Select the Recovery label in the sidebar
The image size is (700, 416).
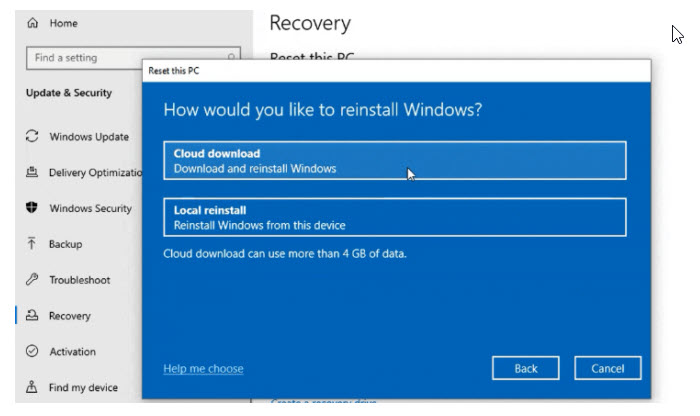70,316
